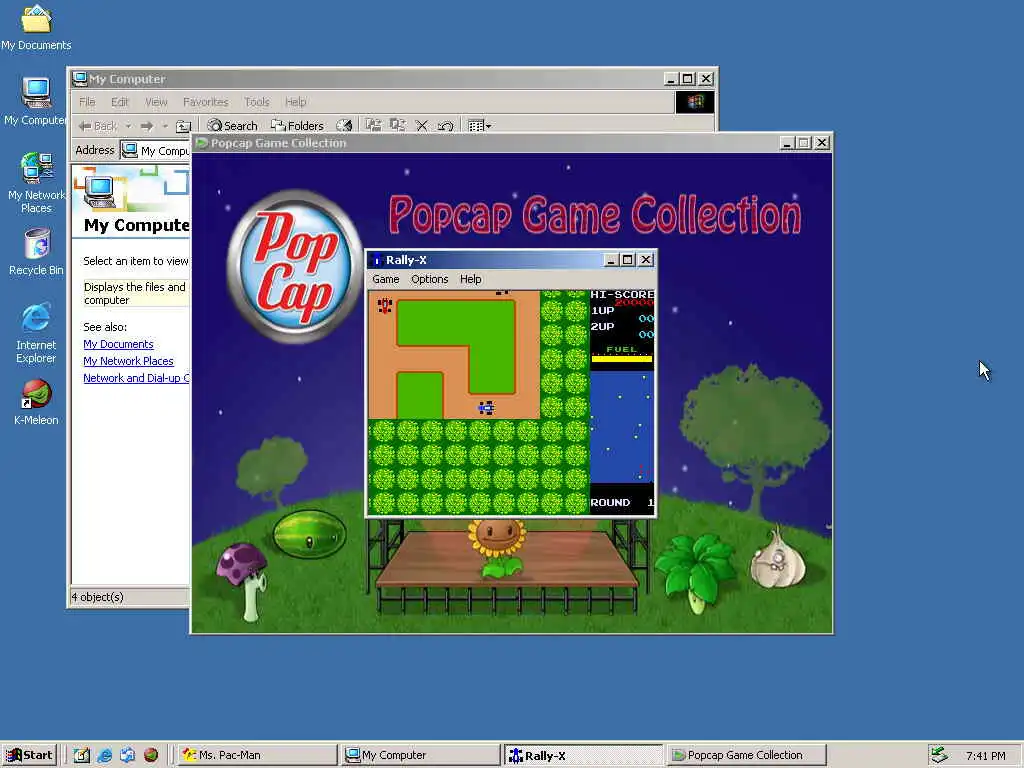The width and height of the screenshot is (1024, 768).
Task: Click the system tray network icon
Action: pyautogui.click(x=940, y=755)
